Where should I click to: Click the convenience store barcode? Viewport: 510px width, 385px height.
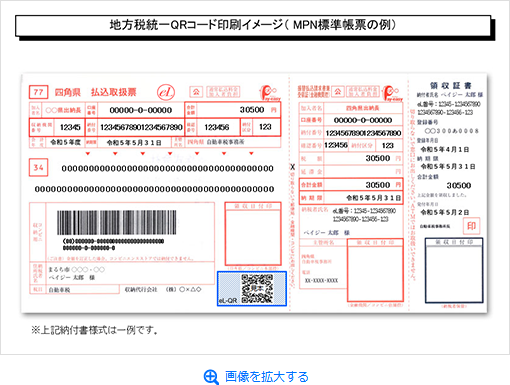click(116, 223)
